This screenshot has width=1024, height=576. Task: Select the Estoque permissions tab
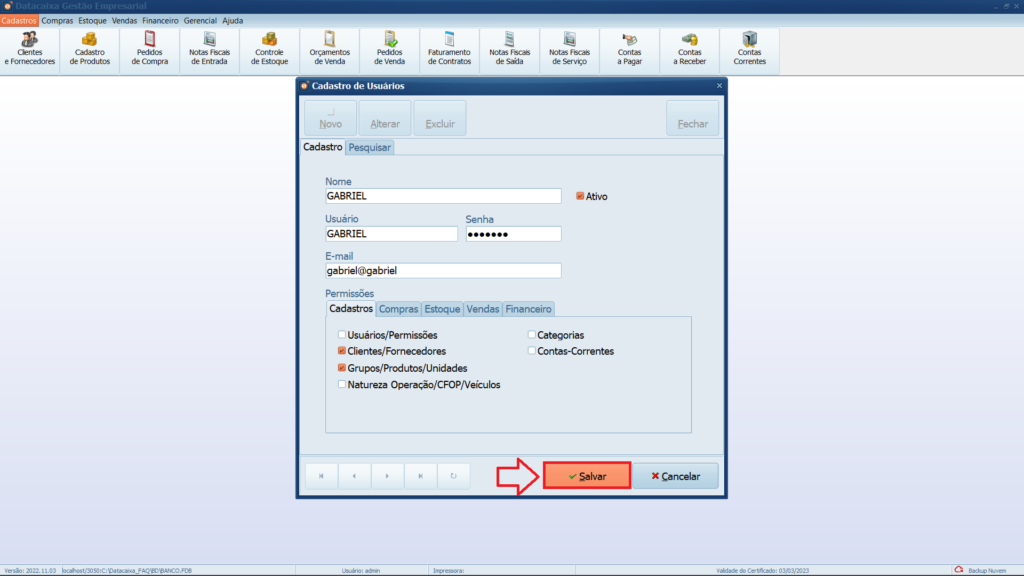[x=442, y=309]
